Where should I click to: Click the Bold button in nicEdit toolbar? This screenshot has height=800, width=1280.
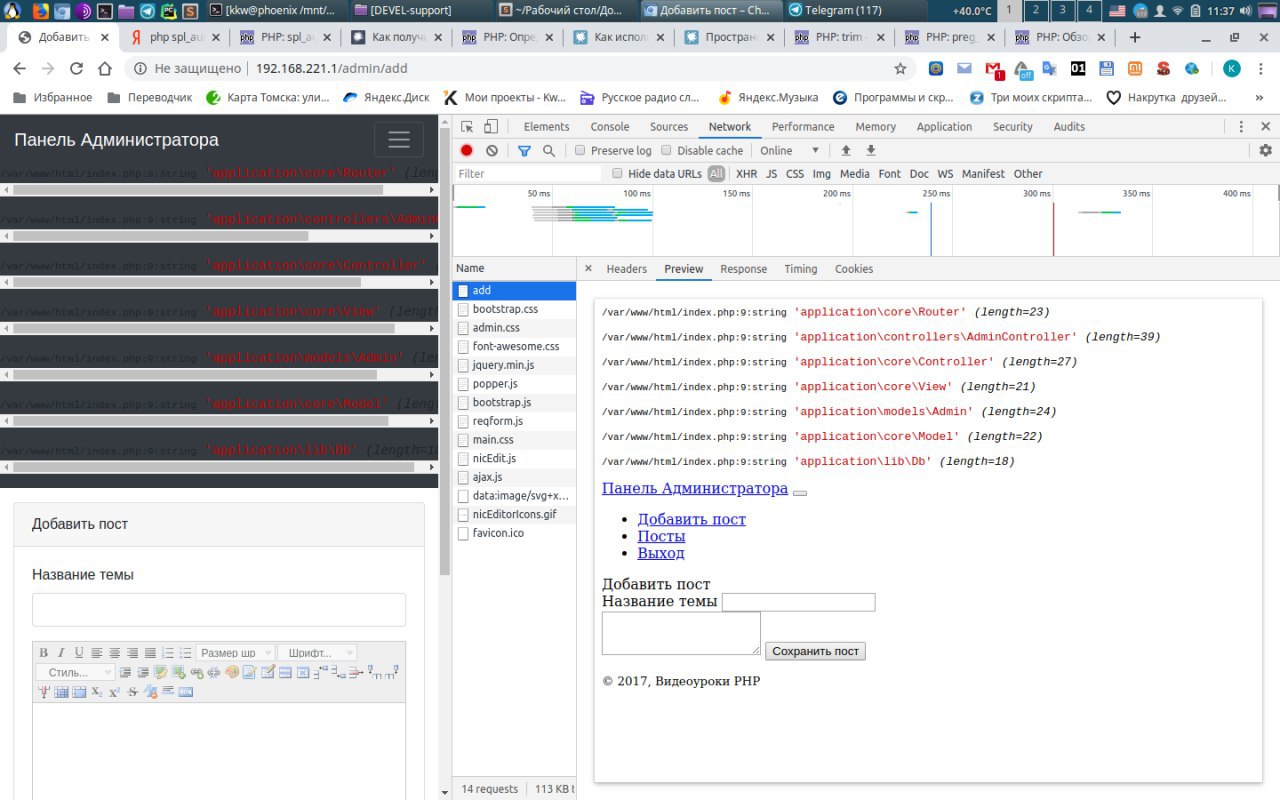pyautogui.click(x=43, y=653)
